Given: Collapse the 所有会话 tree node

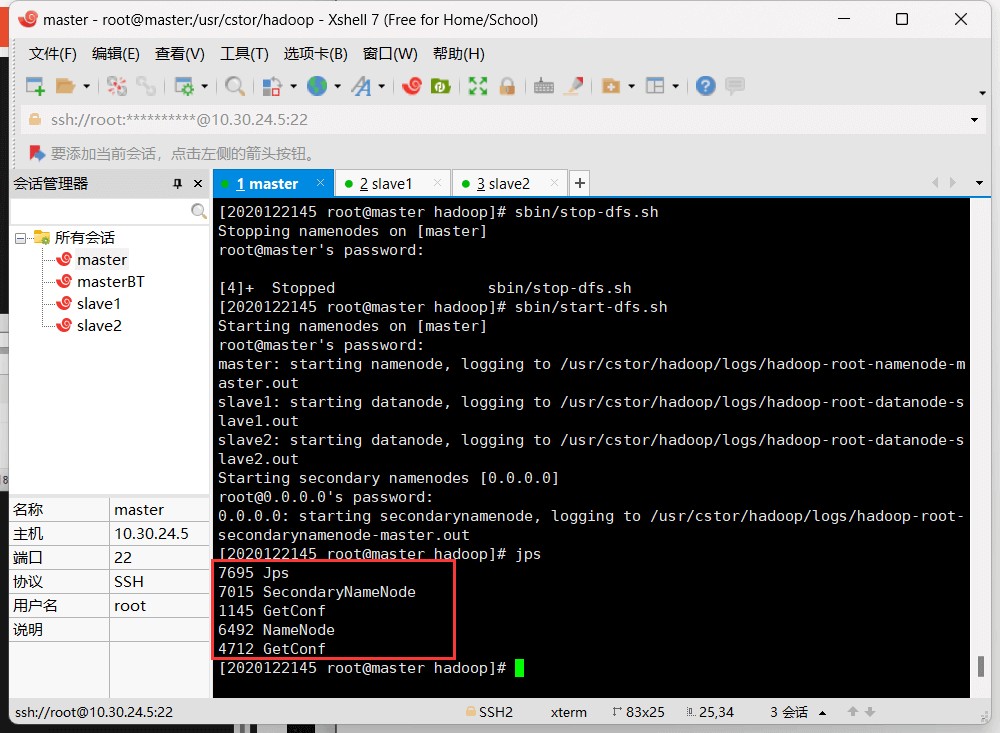Looking at the screenshot, I should [20, 238].
